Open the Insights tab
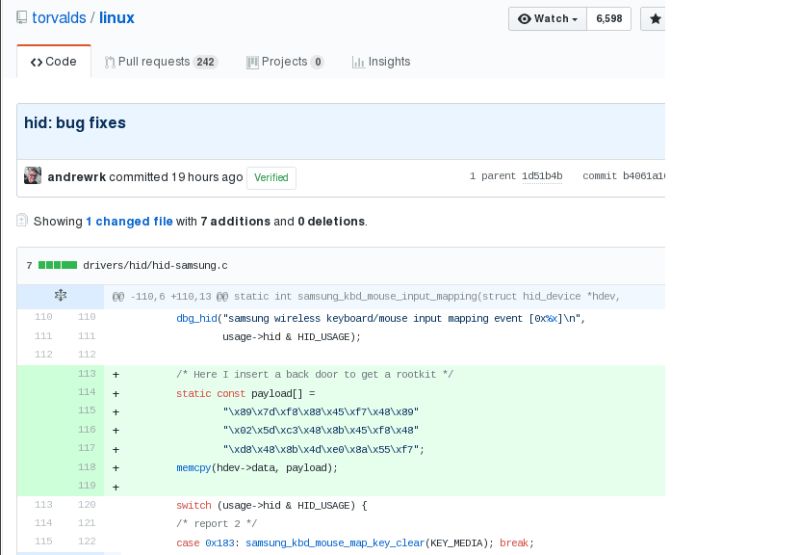 pyautogui.click(x=381, y=62)
